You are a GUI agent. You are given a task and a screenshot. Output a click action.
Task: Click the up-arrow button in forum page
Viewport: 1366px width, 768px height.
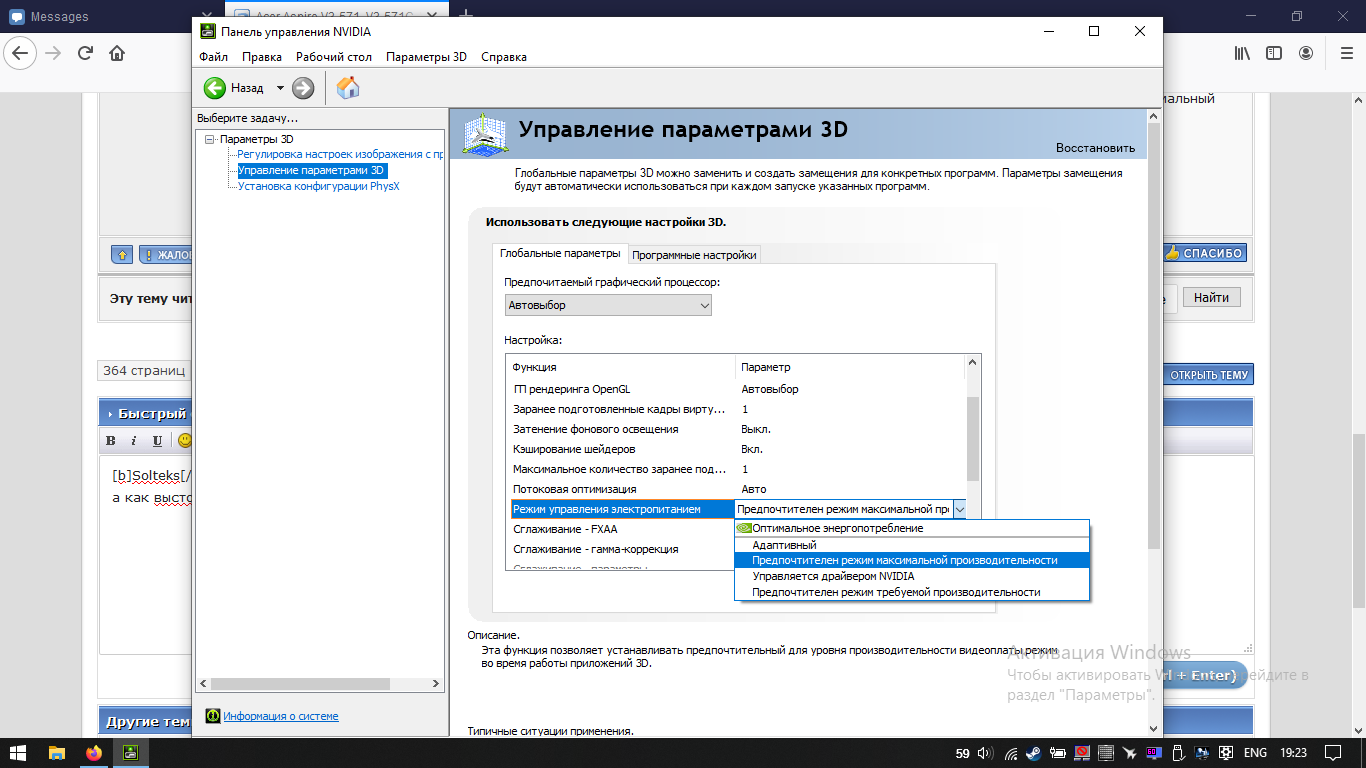pos(122,255)
